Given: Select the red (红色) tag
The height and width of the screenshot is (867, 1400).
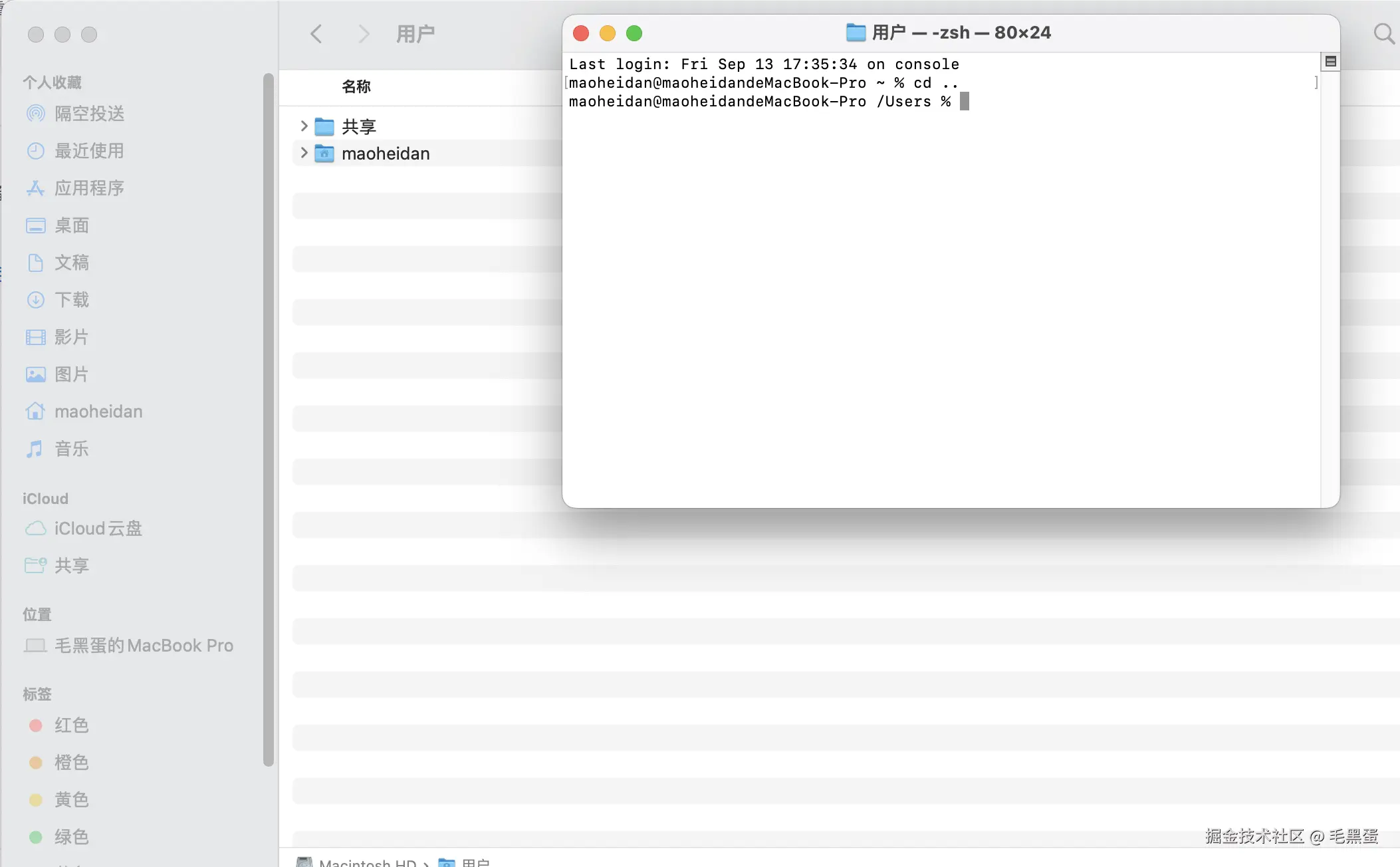Looking at the screenshot, I should 71,725.
